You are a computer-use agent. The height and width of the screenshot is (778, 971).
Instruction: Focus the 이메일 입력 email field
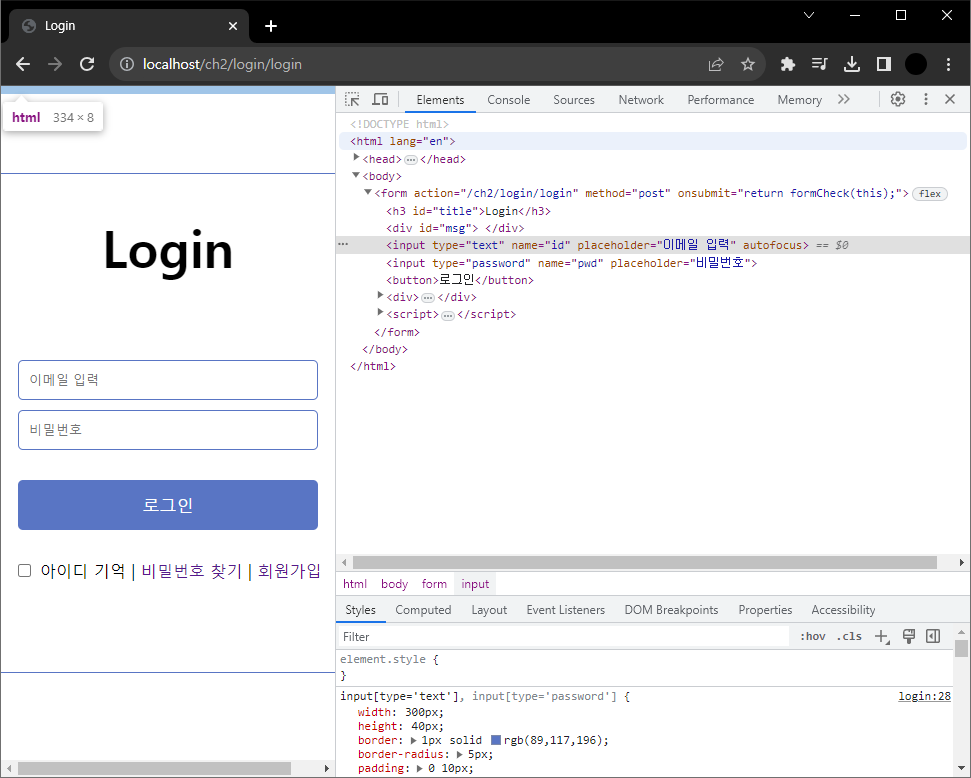168,380
